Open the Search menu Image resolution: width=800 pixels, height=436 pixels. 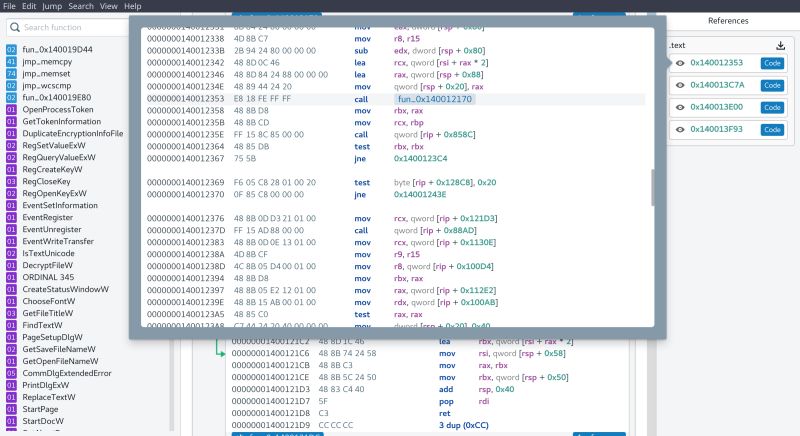[x=81, y=6]
